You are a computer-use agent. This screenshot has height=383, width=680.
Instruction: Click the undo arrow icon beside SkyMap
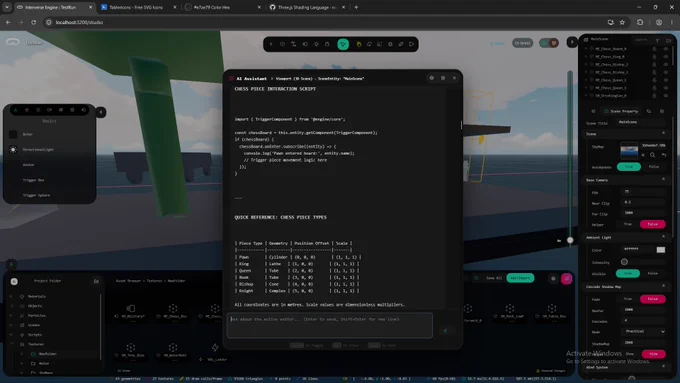click(664, 155)
